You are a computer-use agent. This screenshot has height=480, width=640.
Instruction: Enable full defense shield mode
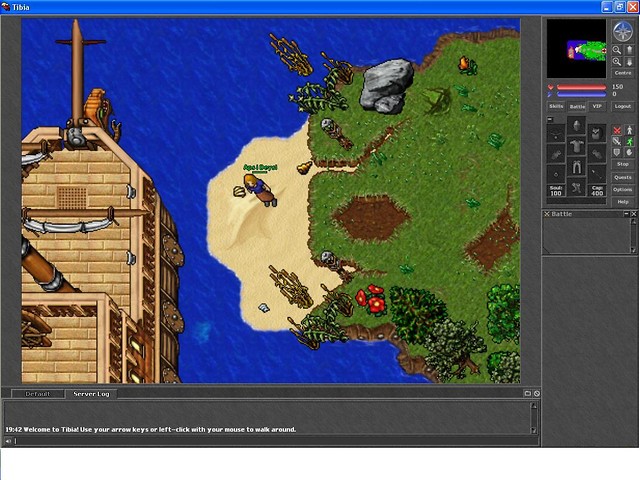[617, 152]
